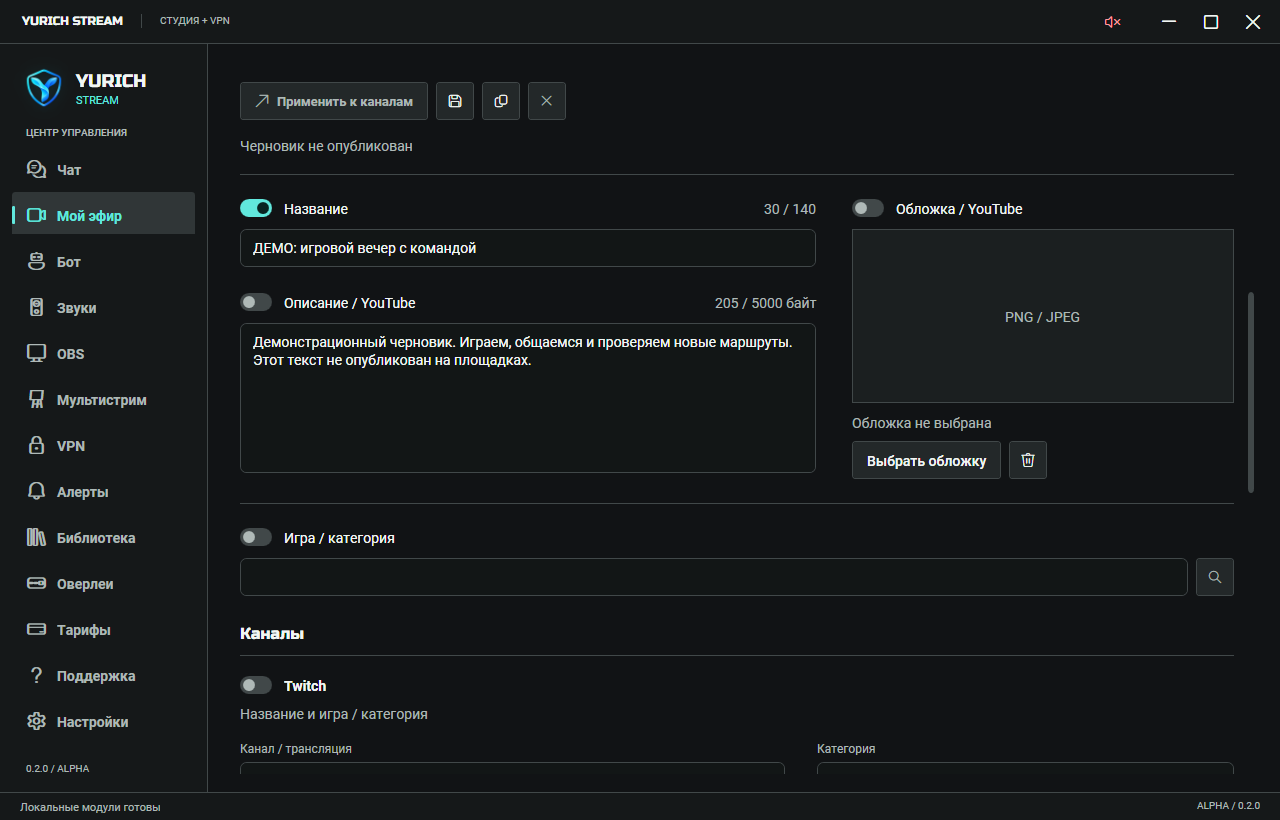
Task: Click the Выбрать обложку button
Action: [x=926, y=460]
